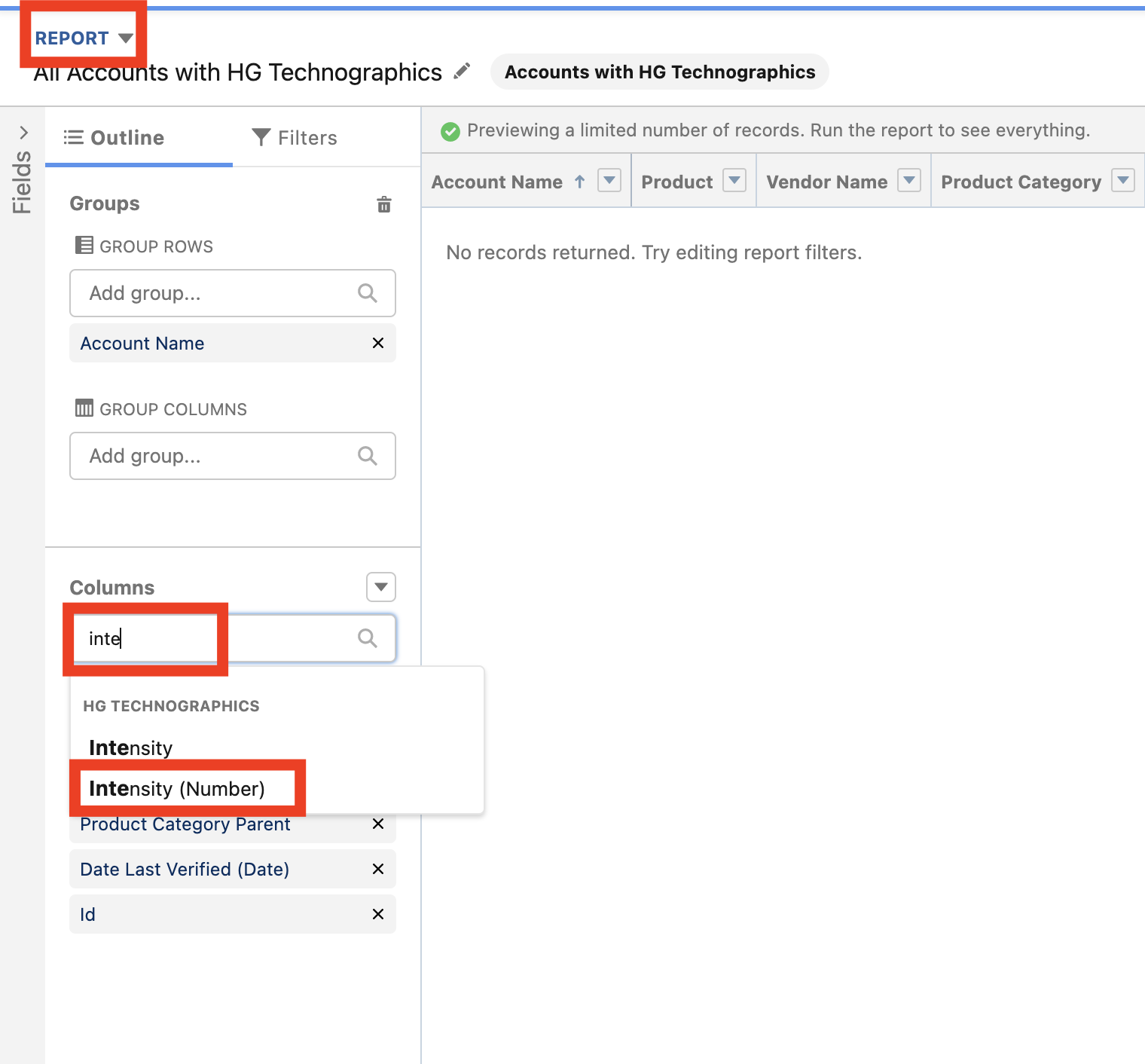The width and height of the screenshot is (1145, 1064).
Task: Click the Columns search field containing inte
Action: pyautogui.click(x=233, y=638)
